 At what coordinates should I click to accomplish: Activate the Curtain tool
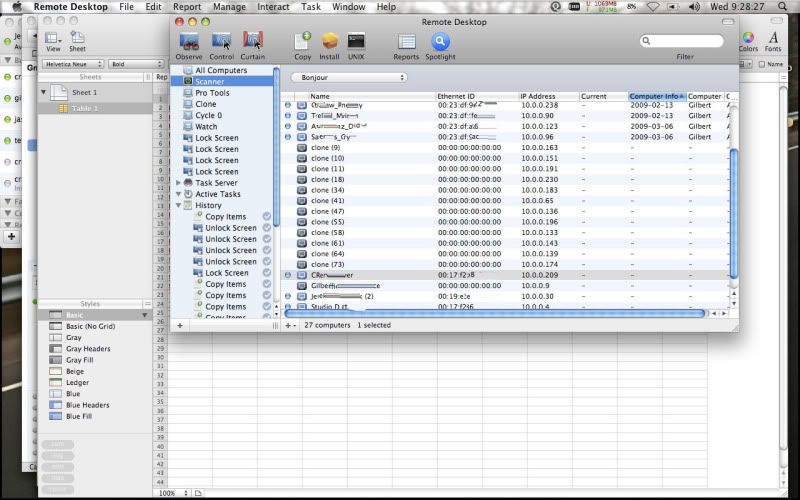tap(253, 42)
